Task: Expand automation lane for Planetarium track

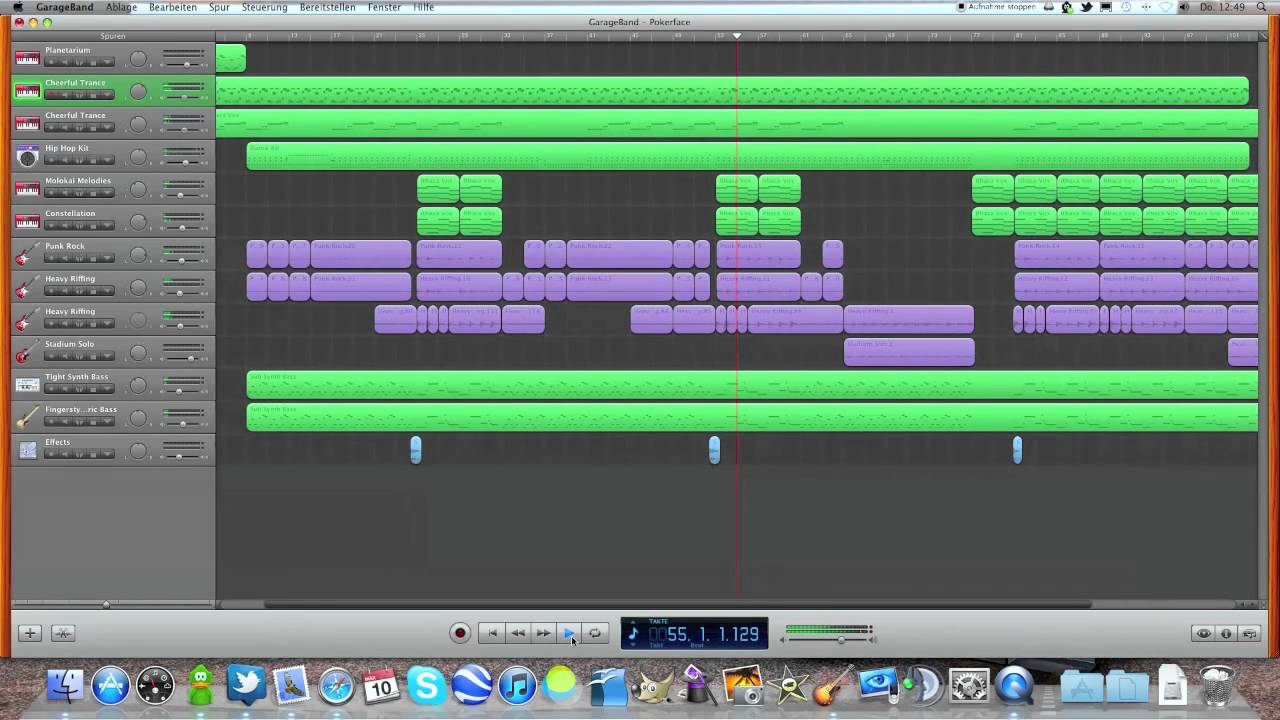Action: coord(107,62)
